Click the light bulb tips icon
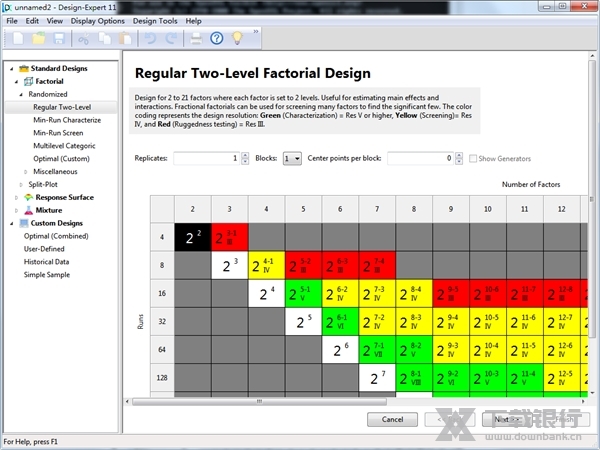 (237, 38)
